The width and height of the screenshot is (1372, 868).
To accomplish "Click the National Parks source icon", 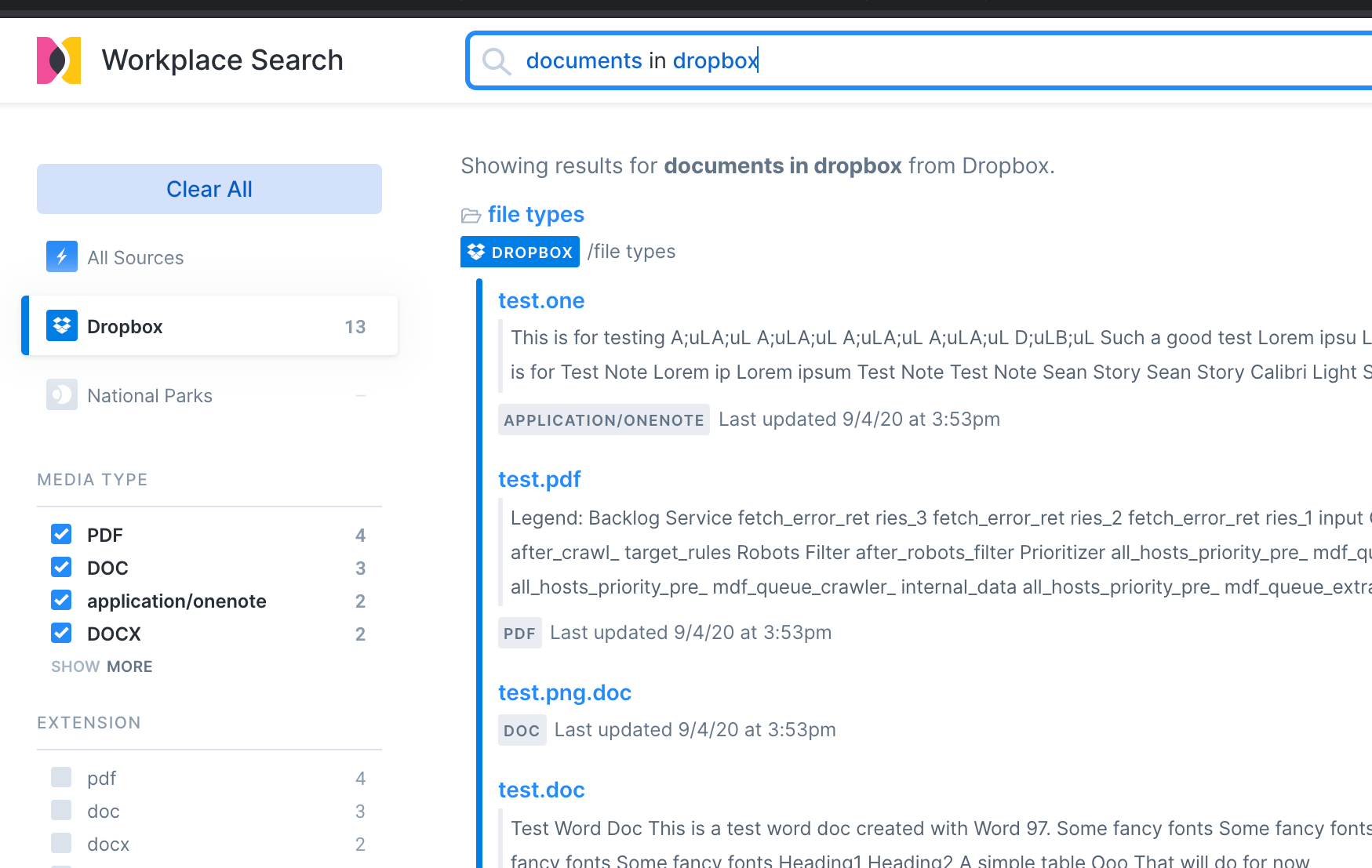I will coord(61,395).
